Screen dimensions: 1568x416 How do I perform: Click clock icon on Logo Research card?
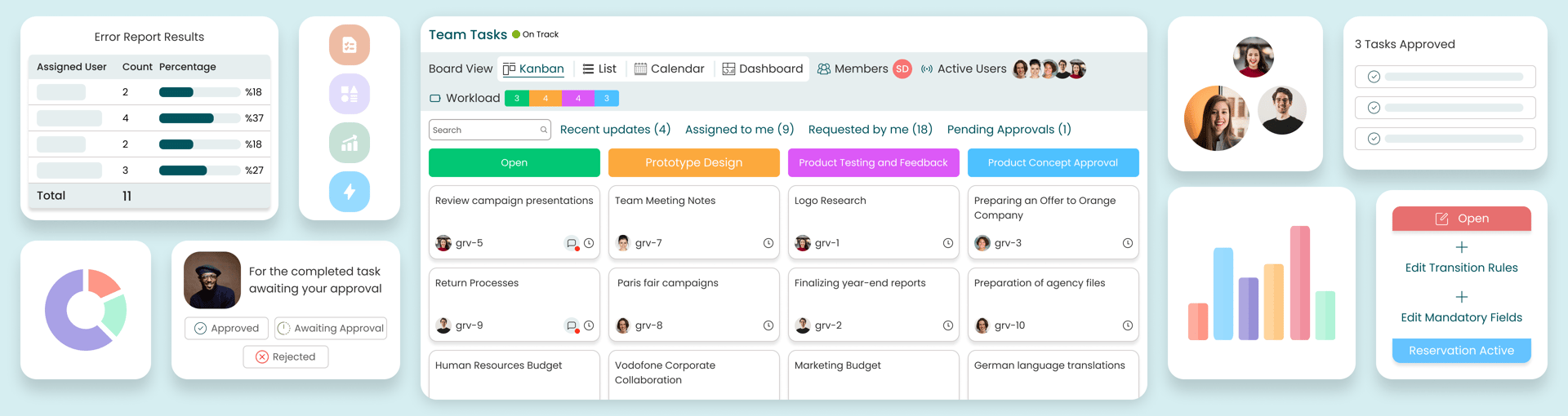pyautogui.click(x=947, y=243)
